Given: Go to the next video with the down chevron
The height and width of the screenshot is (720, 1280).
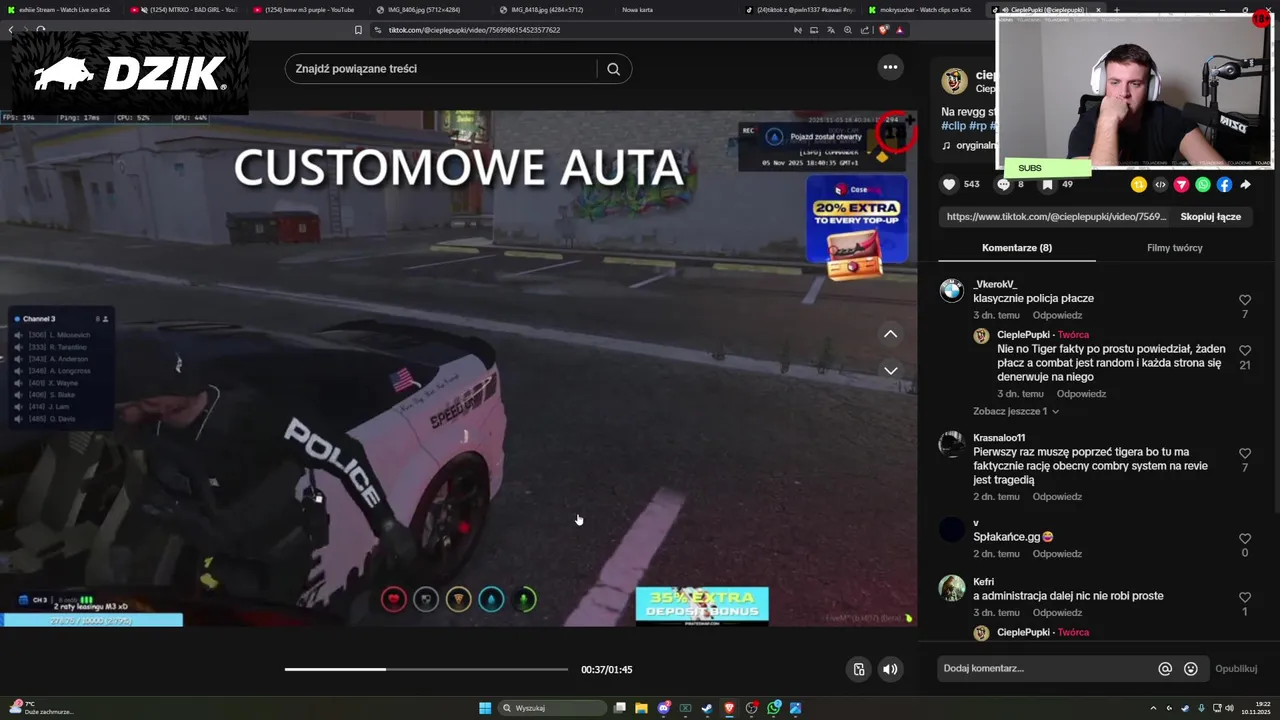Looking at the screenshot, I should [x=890, y=370].
